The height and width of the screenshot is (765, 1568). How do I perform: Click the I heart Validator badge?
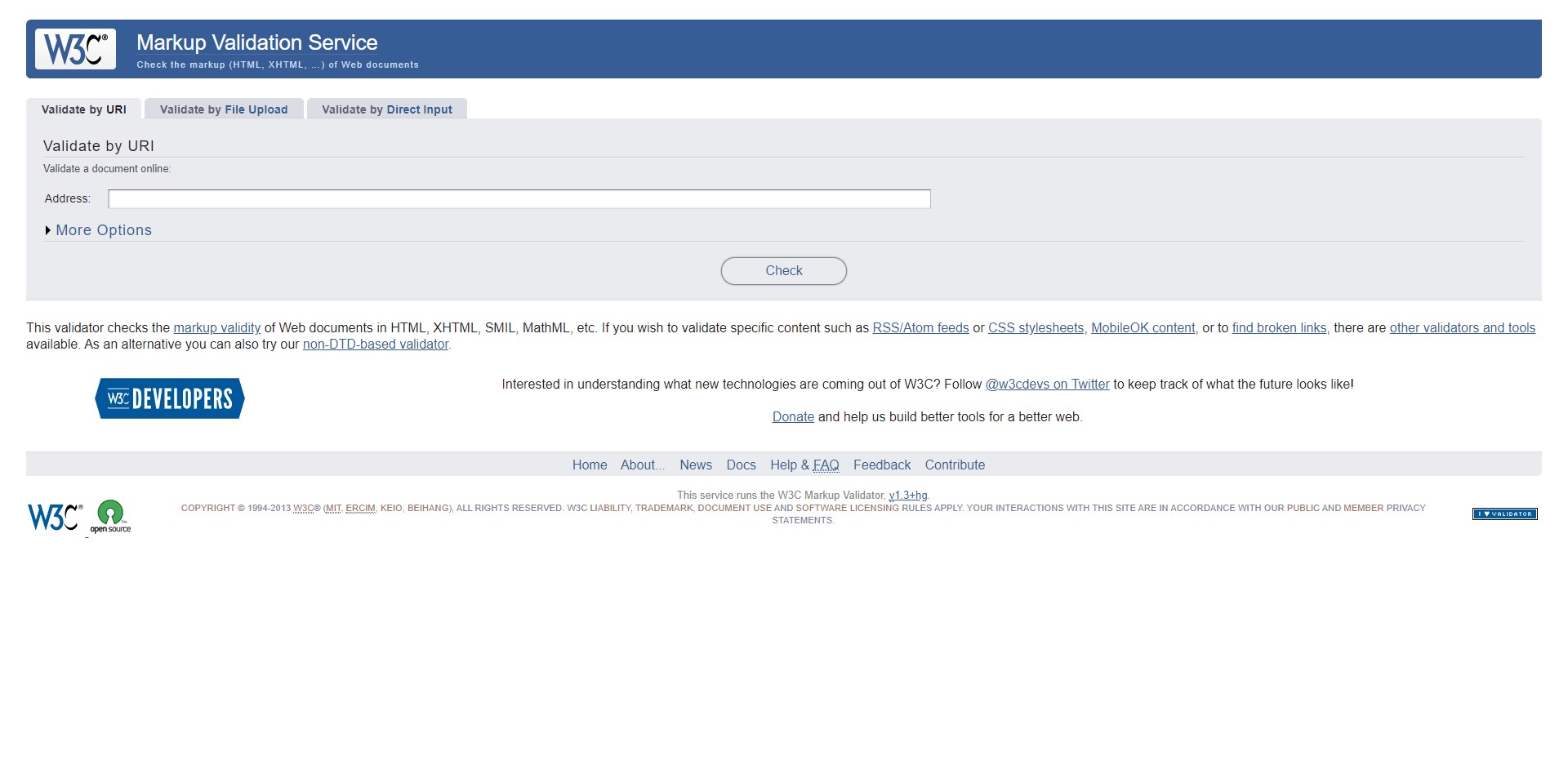click(1504, 514)
